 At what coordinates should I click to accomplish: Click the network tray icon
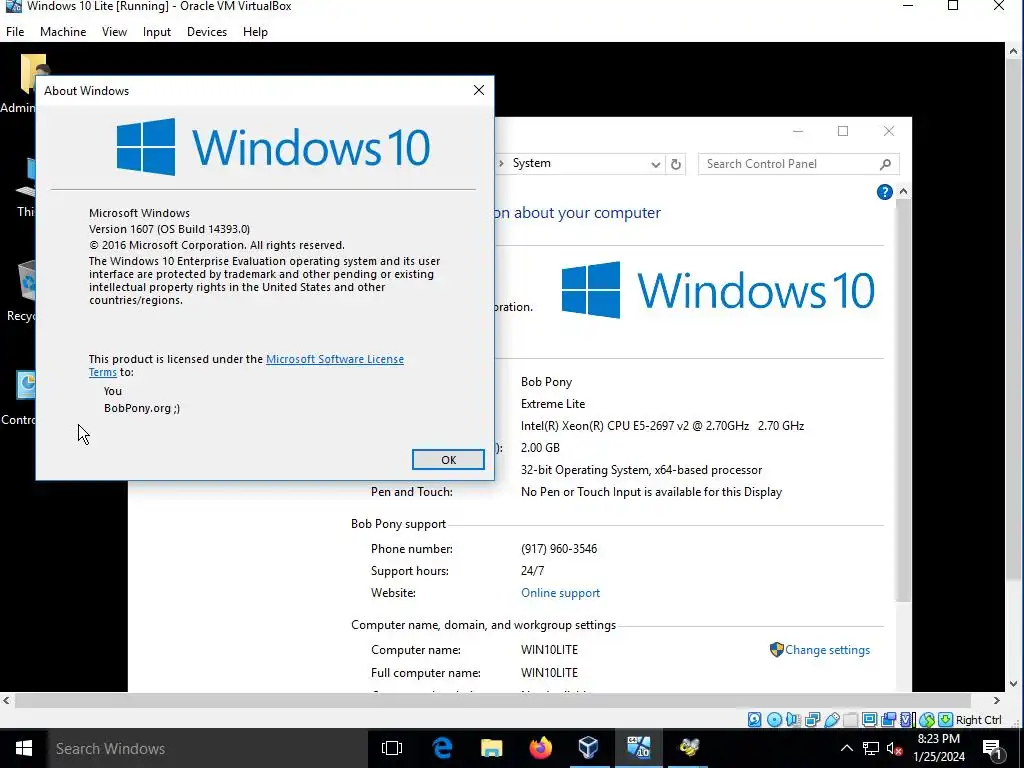click(x=871, y=748)
